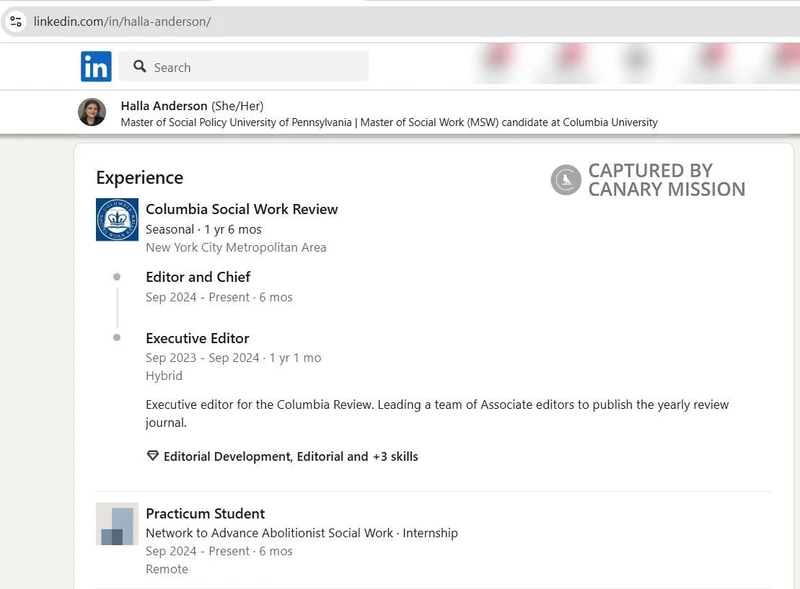Focus the LinkedIn Search field
800x589 pixels.
click(x=243, y=66)
